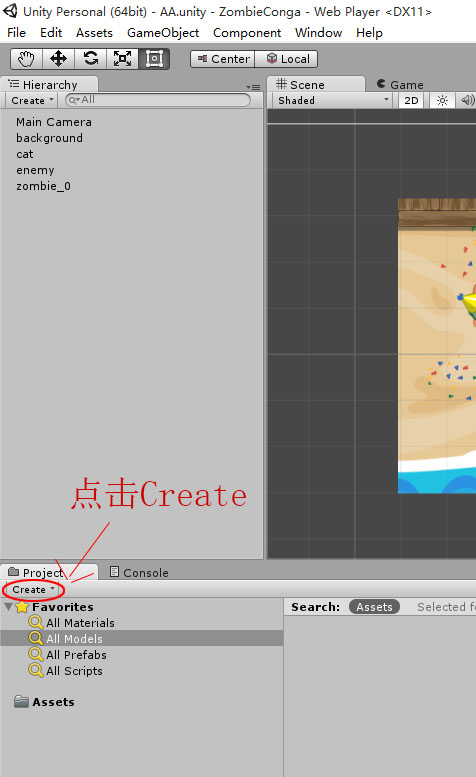
Task: Toggle 2D scene view mode
Action: tap(411, 101)
